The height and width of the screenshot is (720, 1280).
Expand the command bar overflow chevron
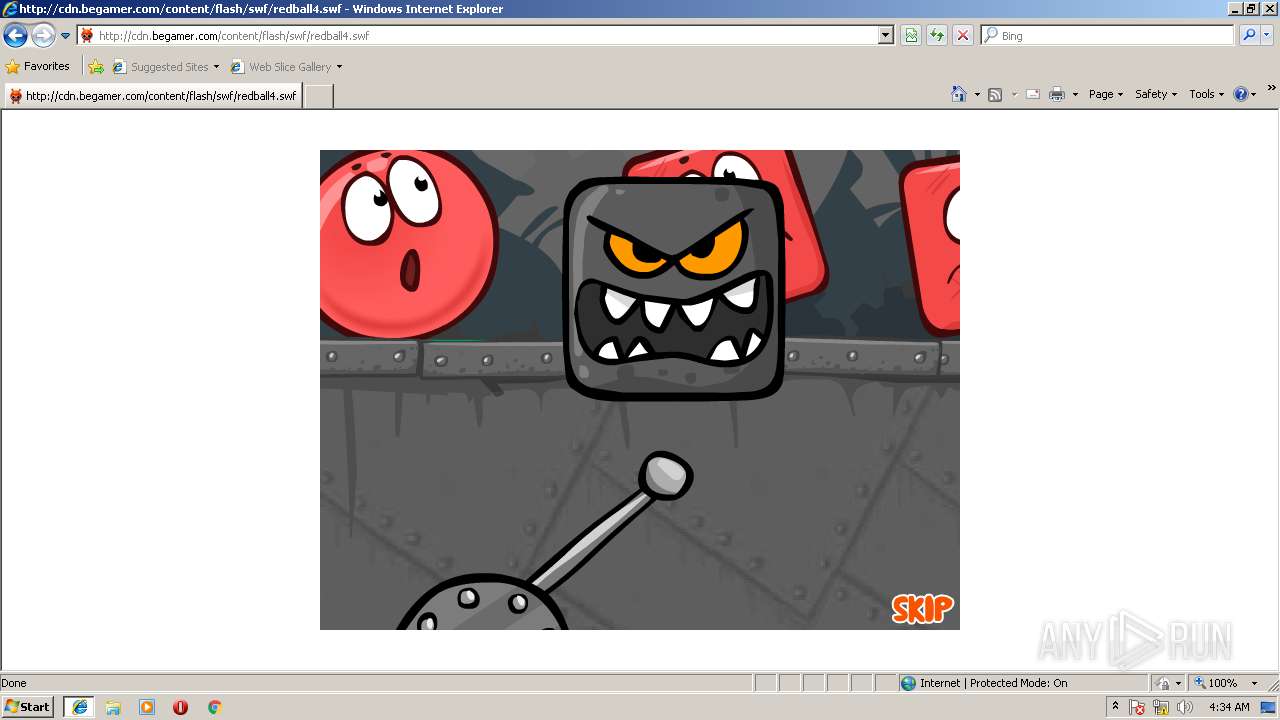click(1272, 88)
